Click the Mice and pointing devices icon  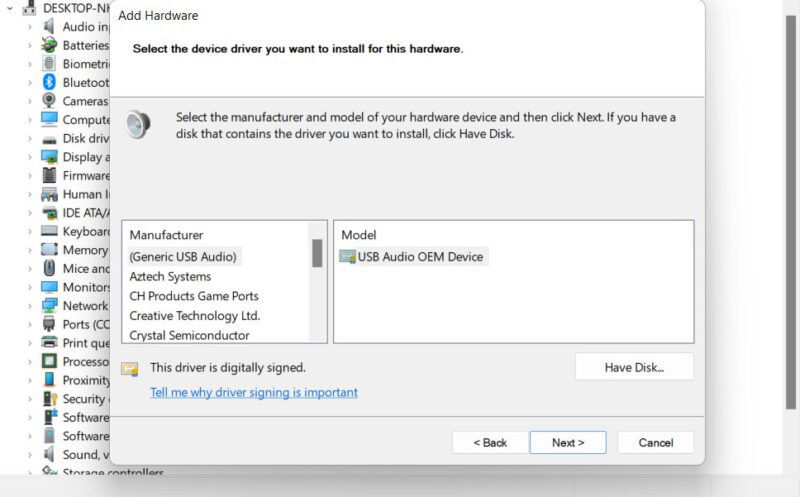pyautogui.click(x=49, y=268)
